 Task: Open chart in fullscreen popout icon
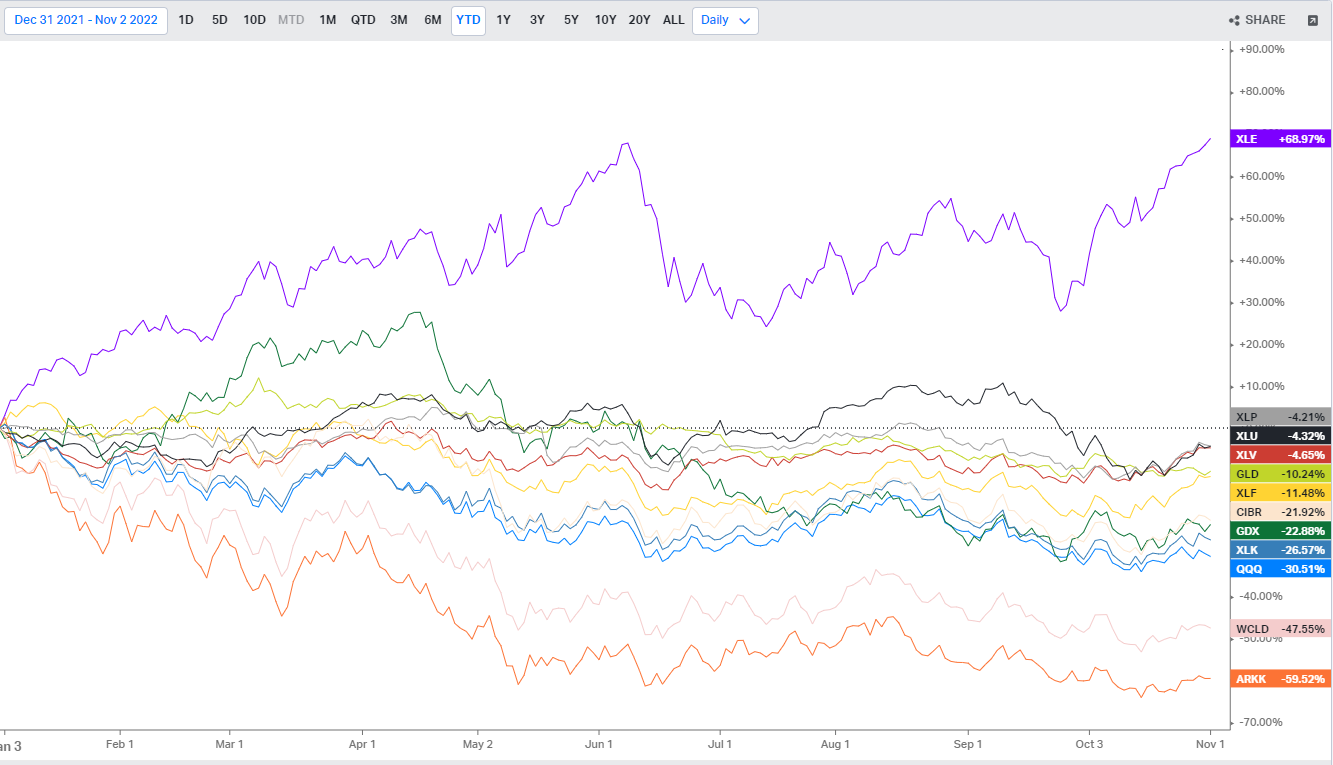[1313, 20]
